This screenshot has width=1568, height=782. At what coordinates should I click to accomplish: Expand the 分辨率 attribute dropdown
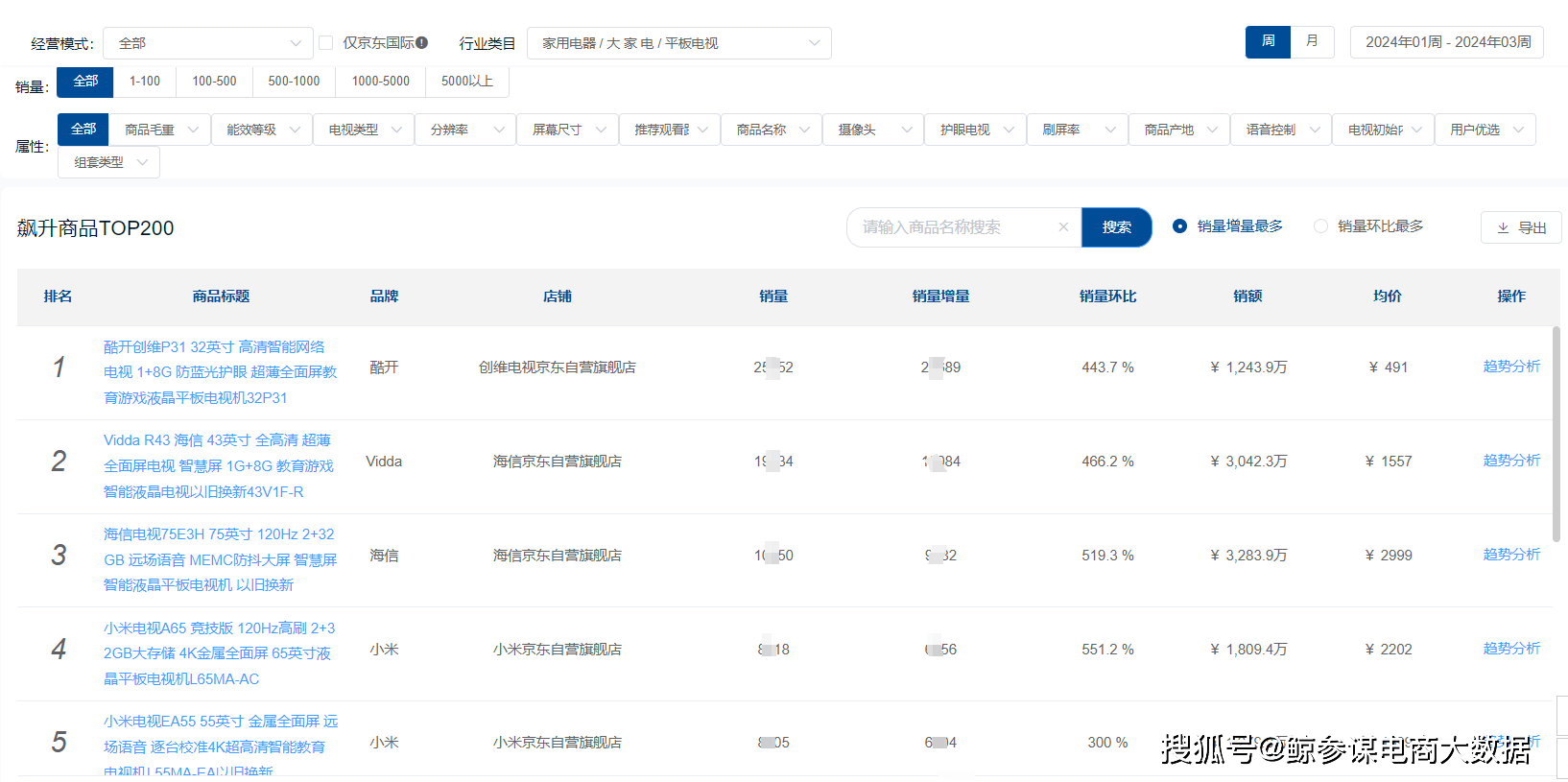coord(465,130)
